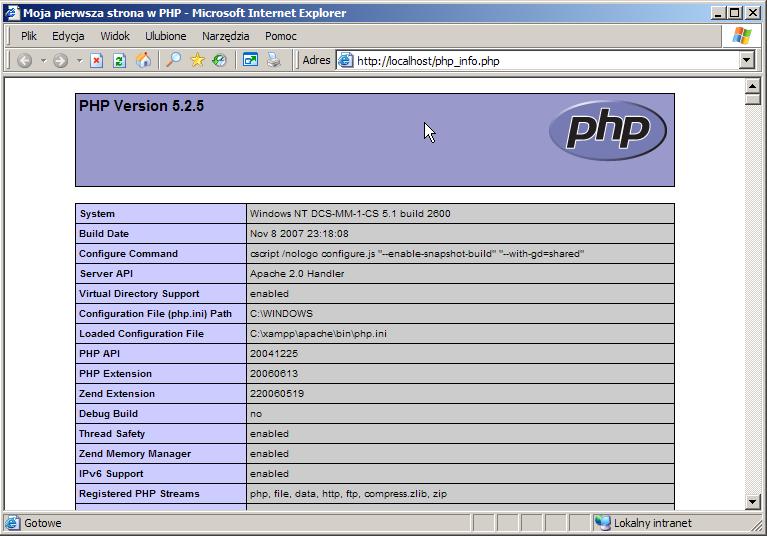The height and width of the screenshot is (536, 767).
Task: Minimize the Internet Explorer window
Action: tap(718, 13)
